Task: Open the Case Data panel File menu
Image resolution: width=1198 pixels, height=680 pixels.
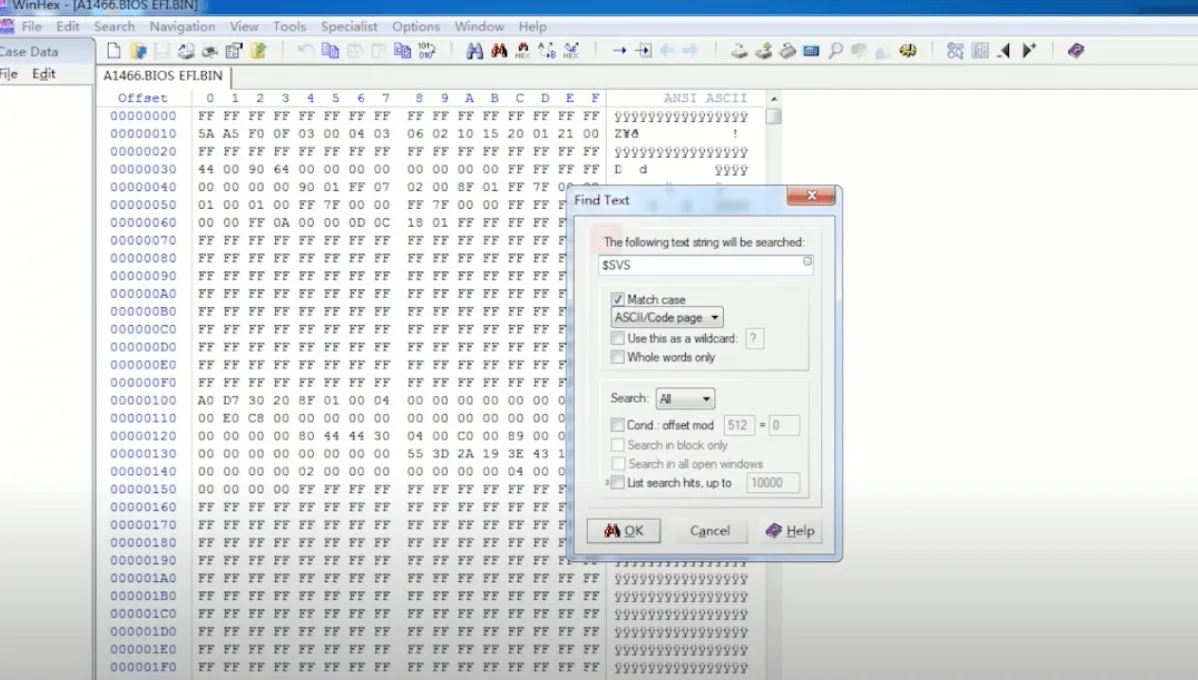Action: pos(9,74)
